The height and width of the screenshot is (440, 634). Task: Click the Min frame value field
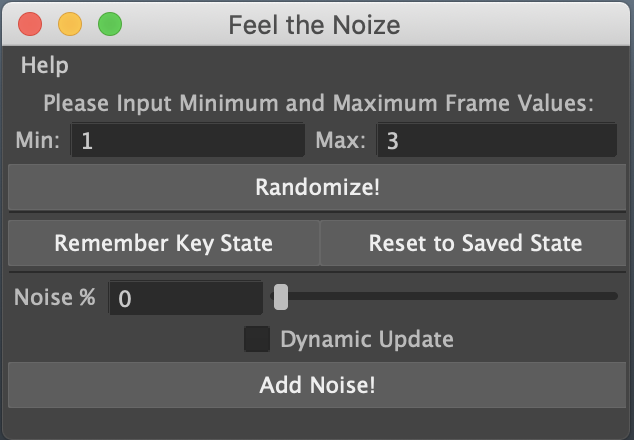coord(187,141)
